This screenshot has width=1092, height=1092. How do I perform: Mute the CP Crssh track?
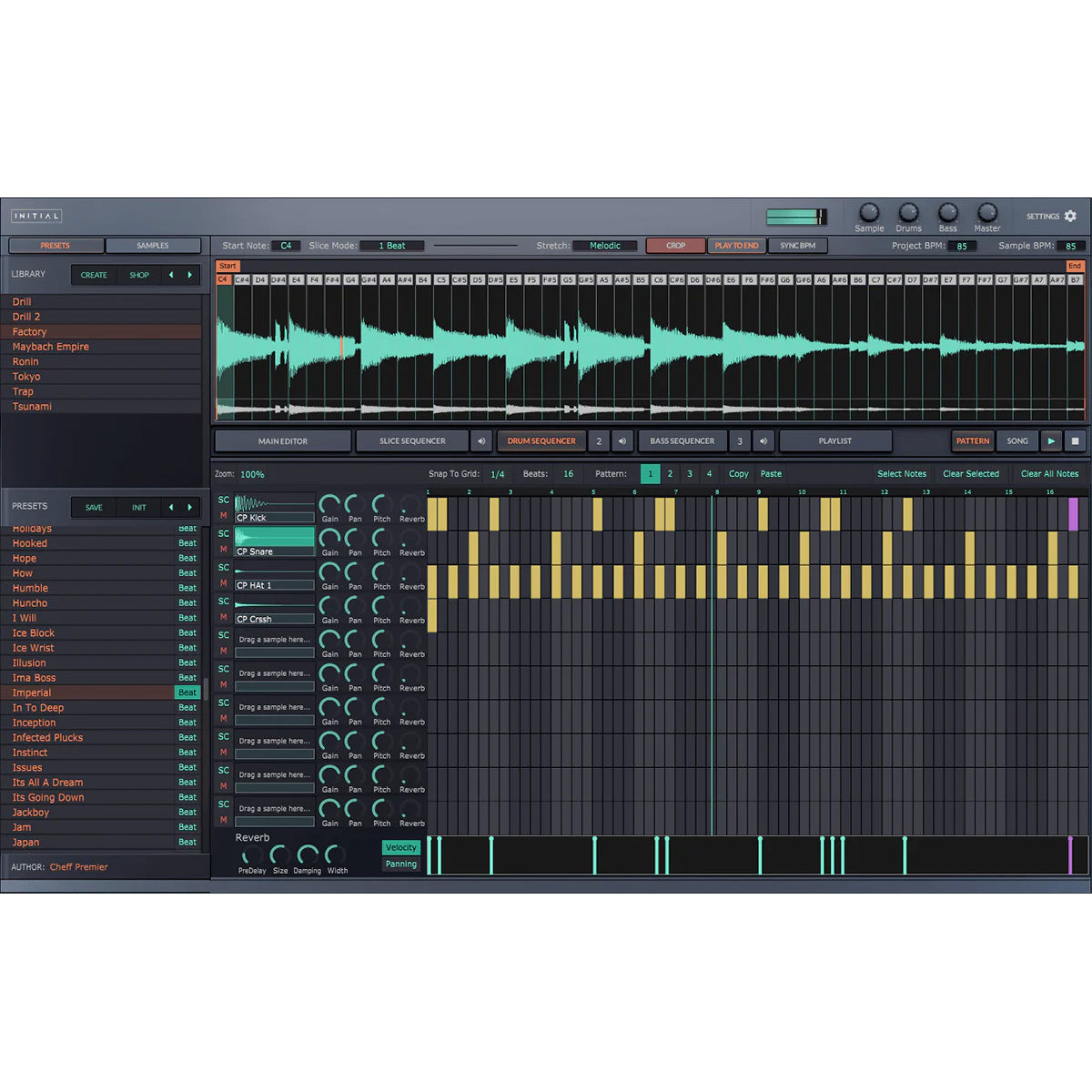(224, 617)
